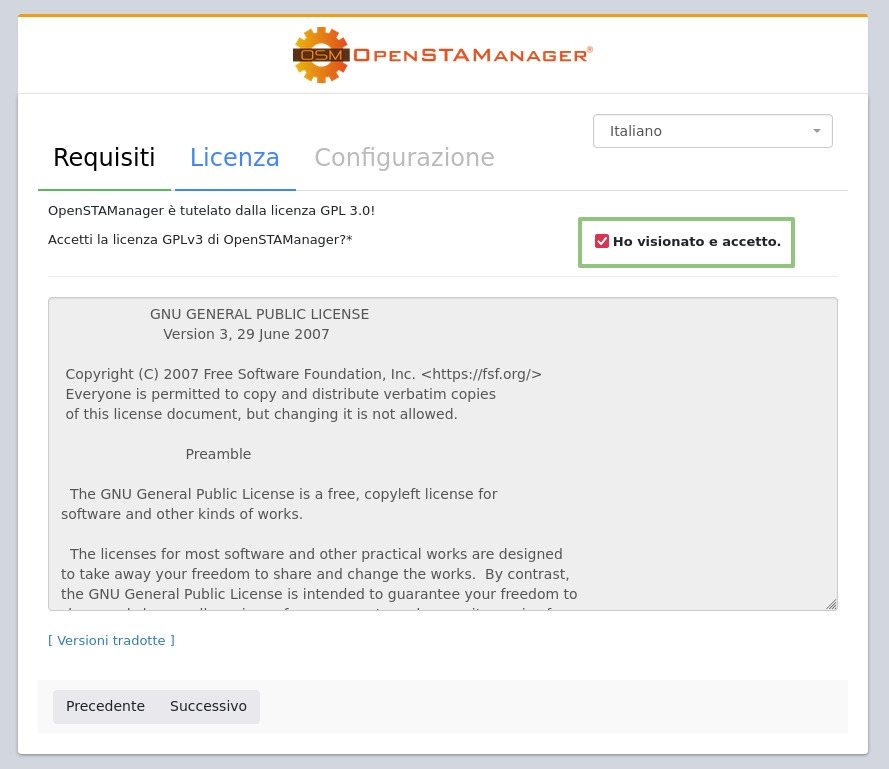Viewport: 889px width, 769px height.
Task: Open the Versioni tradotte link
Action: point(111,640)
